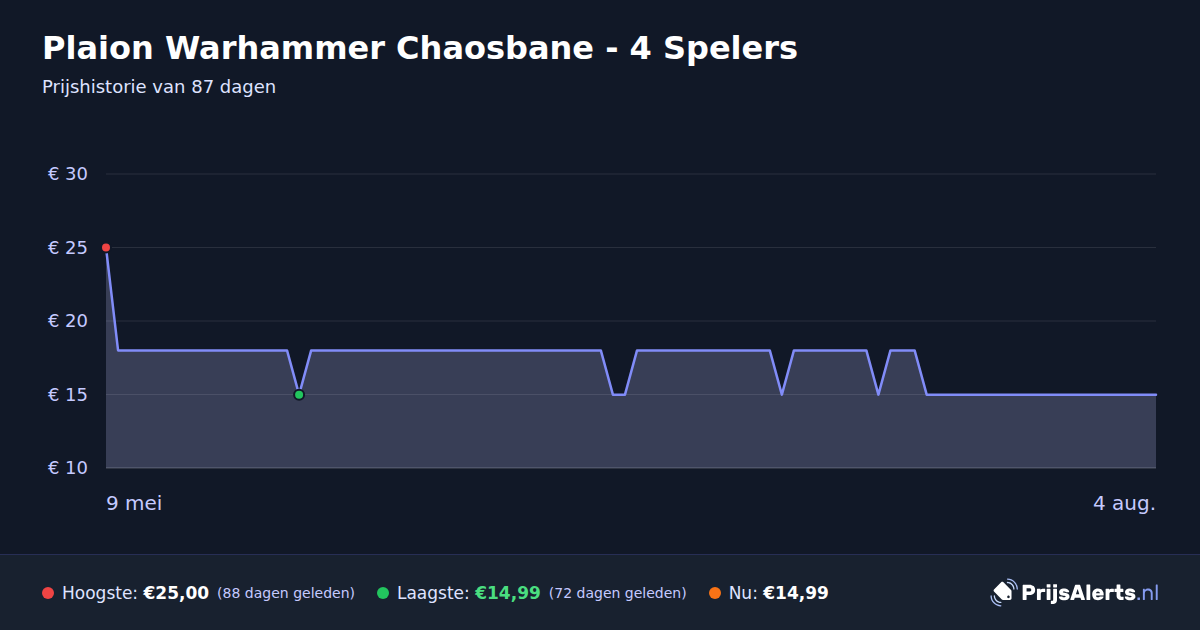Click the Hoogste €25,00 price value
Image resolution: width=1200 pixels, height=630 pixels.
[176, 593]
